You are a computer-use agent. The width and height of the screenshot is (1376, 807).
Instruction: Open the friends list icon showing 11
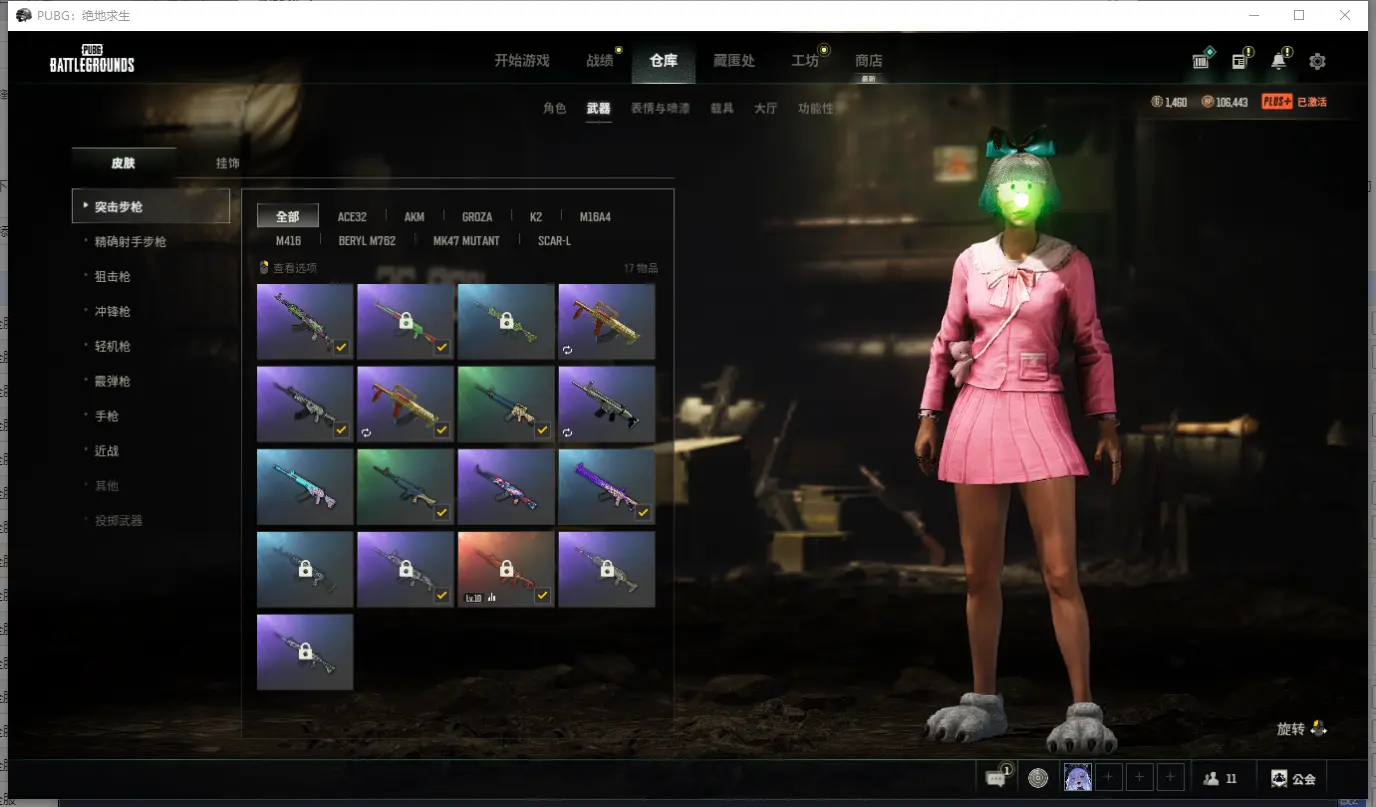click(1220, 778)
